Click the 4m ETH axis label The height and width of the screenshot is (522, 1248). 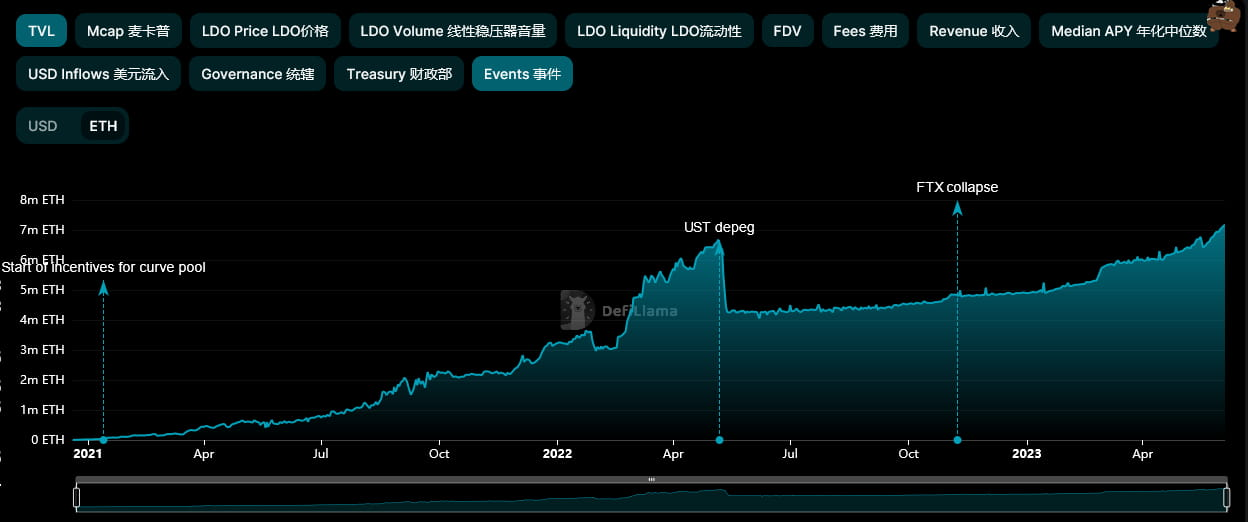coord(42,320)
